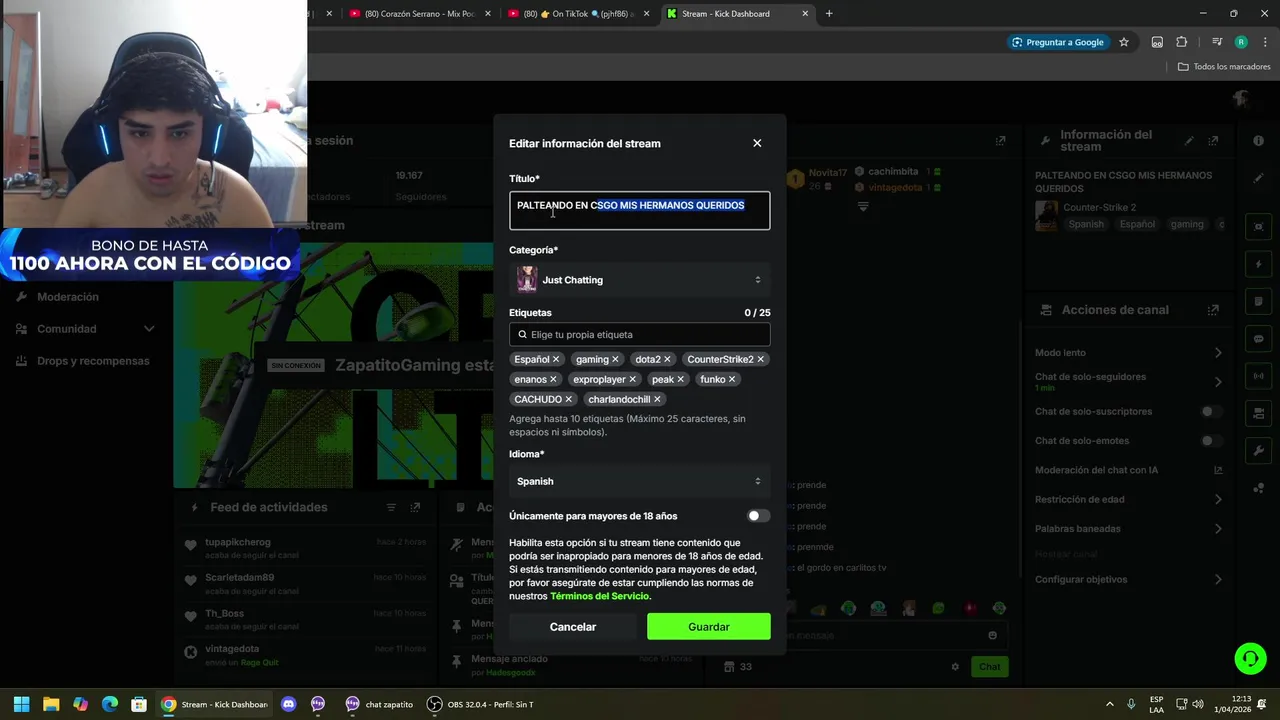
Task: Open File Explorer from the taskbar
Action: pos(51,704)
